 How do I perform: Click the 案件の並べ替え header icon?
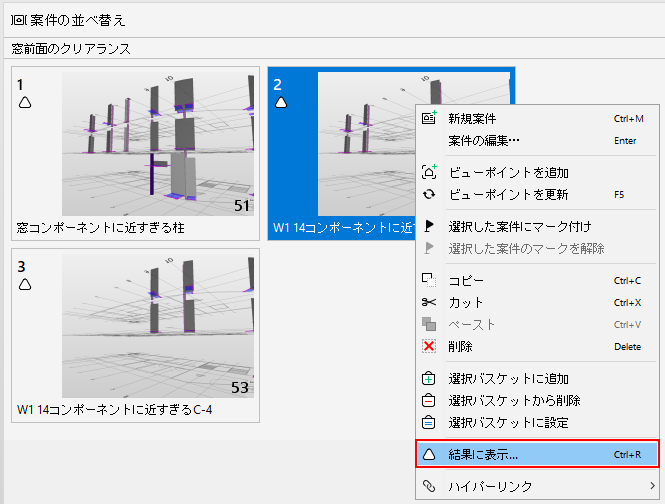click(x=18, y=20)
